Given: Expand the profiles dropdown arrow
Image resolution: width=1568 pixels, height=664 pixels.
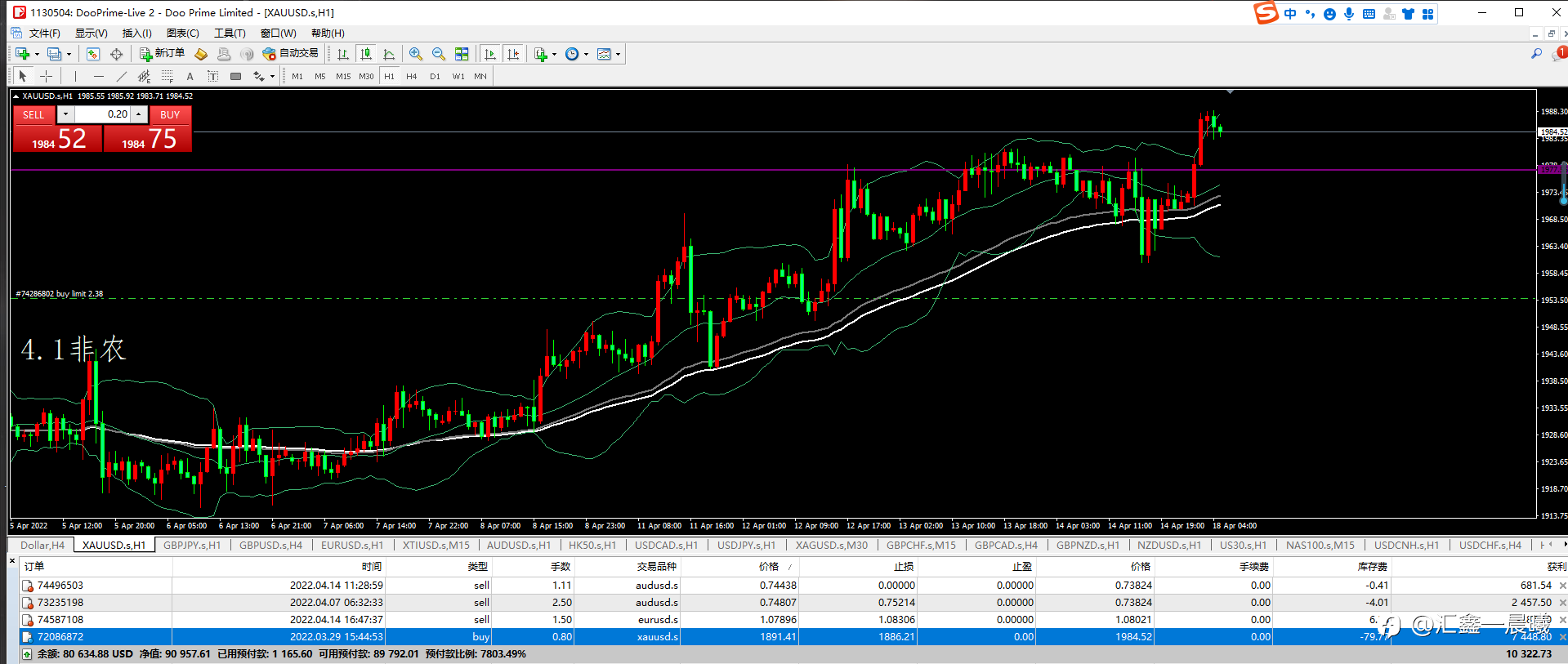Looking at the screenshot, I should pyautogui.click(x=69, y=55).
